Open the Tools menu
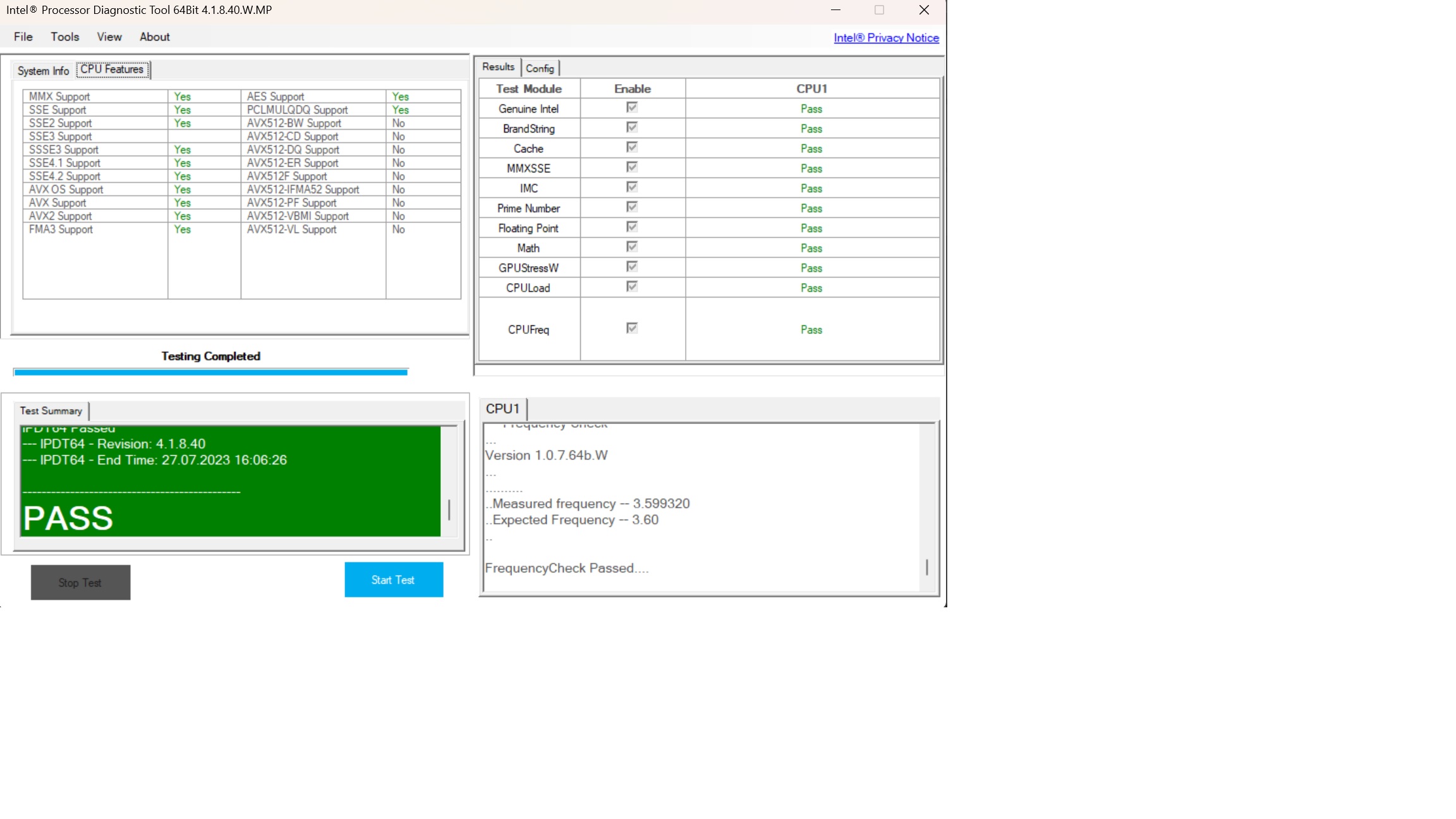This screenshot has width=1456, height=819. [x=65, y=37]
